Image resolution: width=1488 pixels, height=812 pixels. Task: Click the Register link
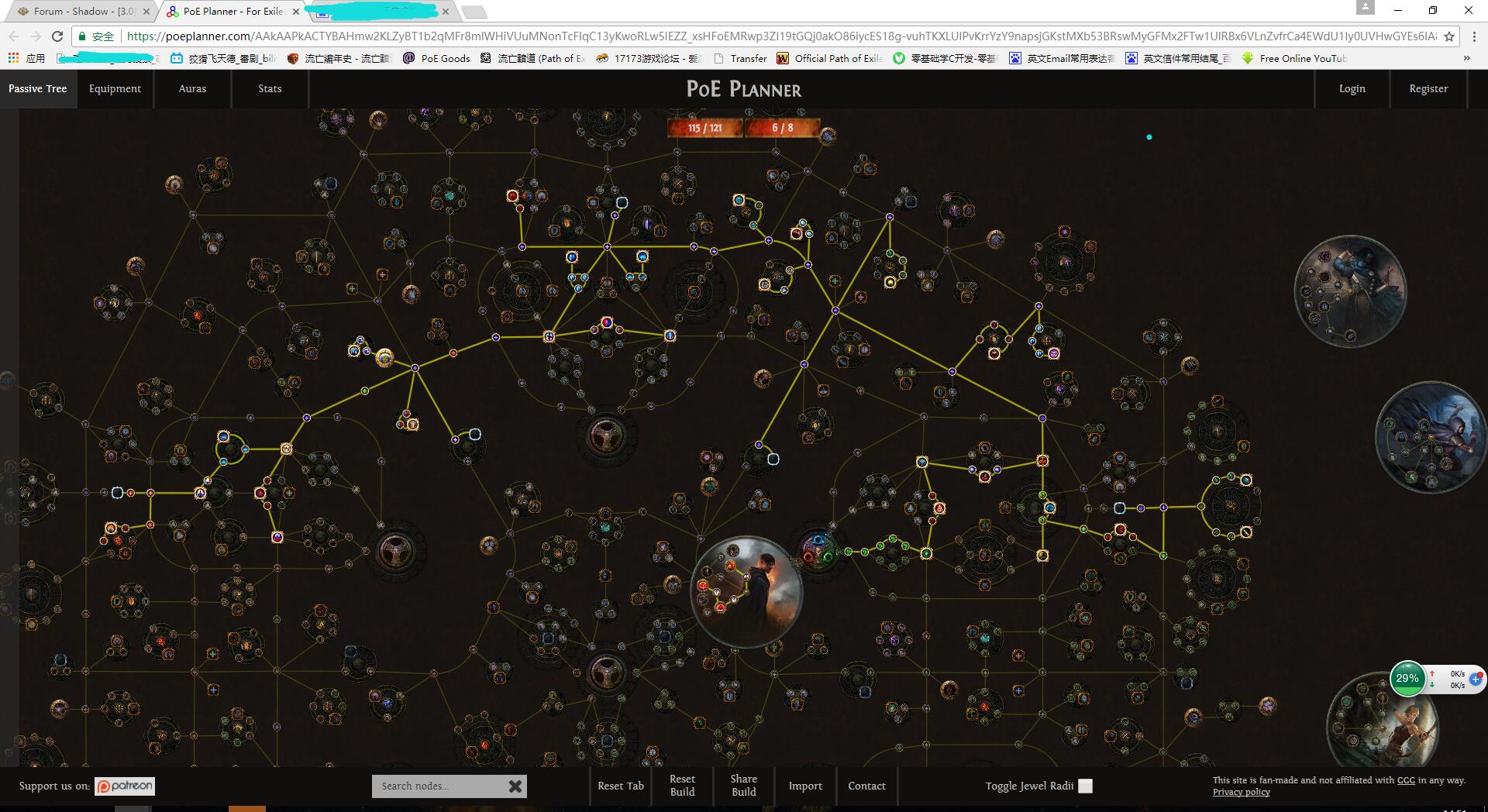[x=1428, y=88]
